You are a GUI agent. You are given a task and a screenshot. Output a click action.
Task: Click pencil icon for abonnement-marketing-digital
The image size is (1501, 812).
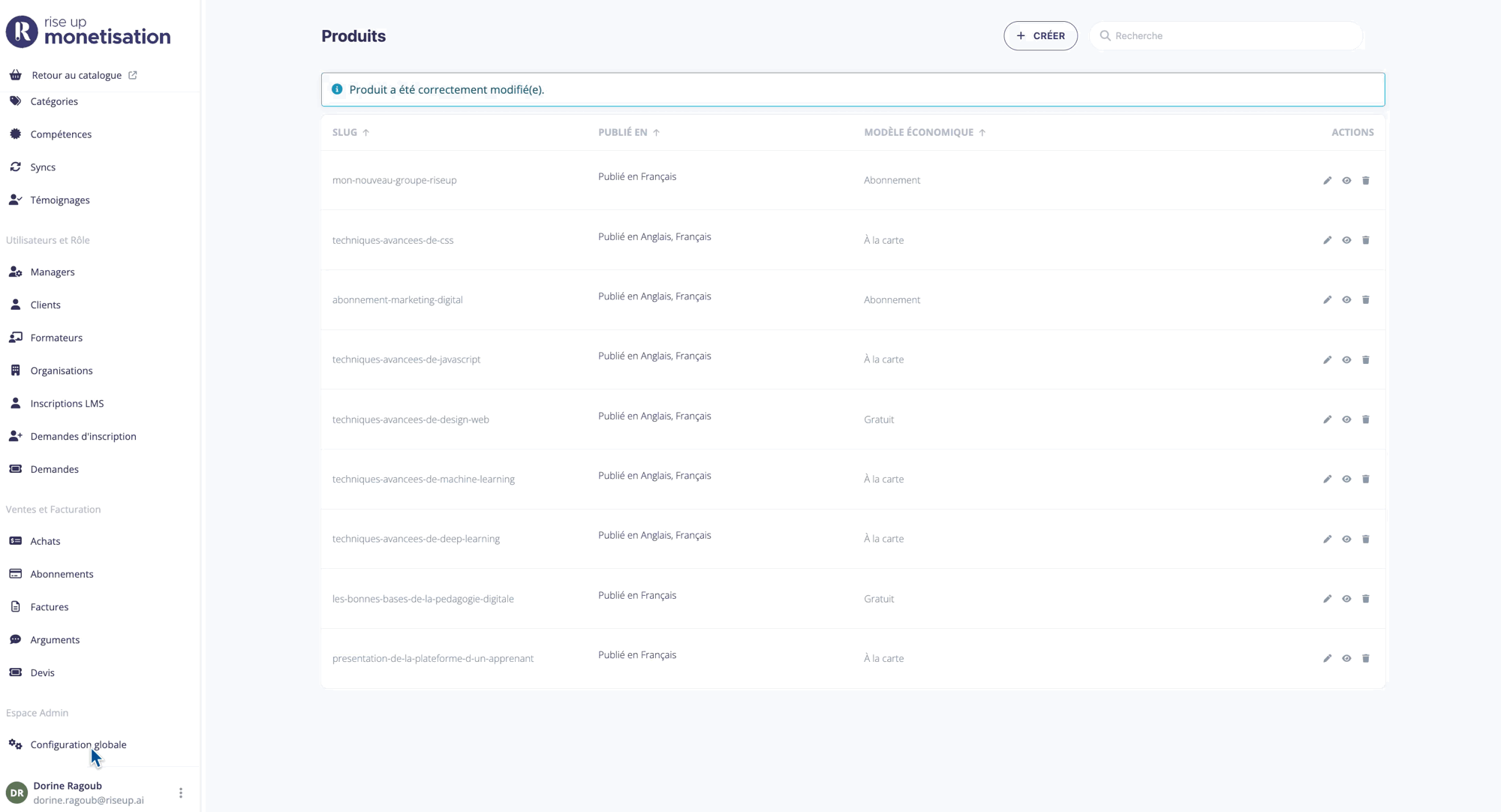(1327, 300)
